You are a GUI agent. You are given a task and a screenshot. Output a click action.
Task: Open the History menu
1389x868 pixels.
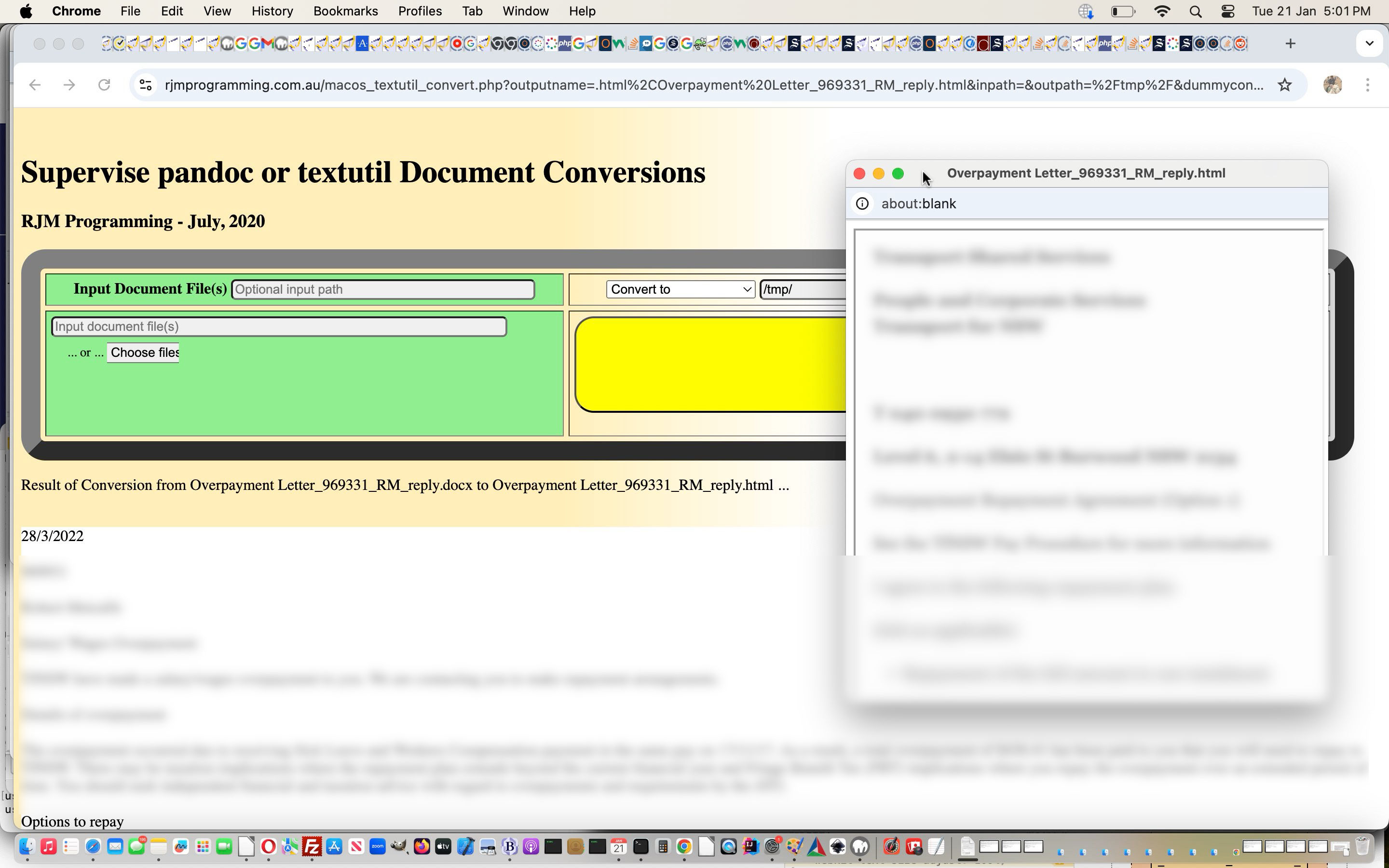coord(272,12)
